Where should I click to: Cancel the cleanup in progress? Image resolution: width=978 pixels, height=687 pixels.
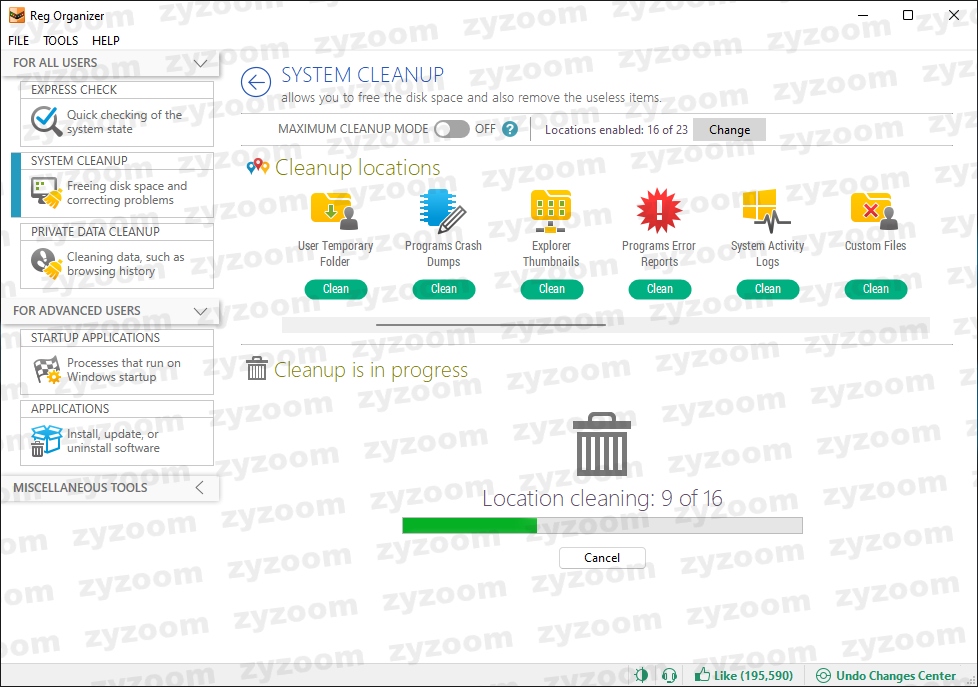pyautogui.click(x=602, y=558)
